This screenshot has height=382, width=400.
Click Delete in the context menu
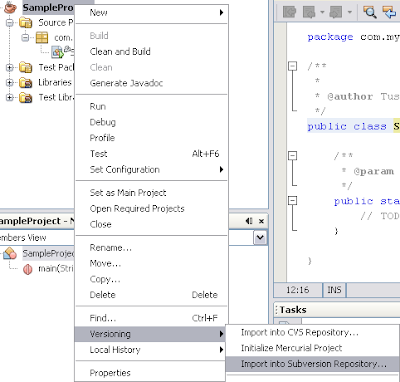[151, 295]
